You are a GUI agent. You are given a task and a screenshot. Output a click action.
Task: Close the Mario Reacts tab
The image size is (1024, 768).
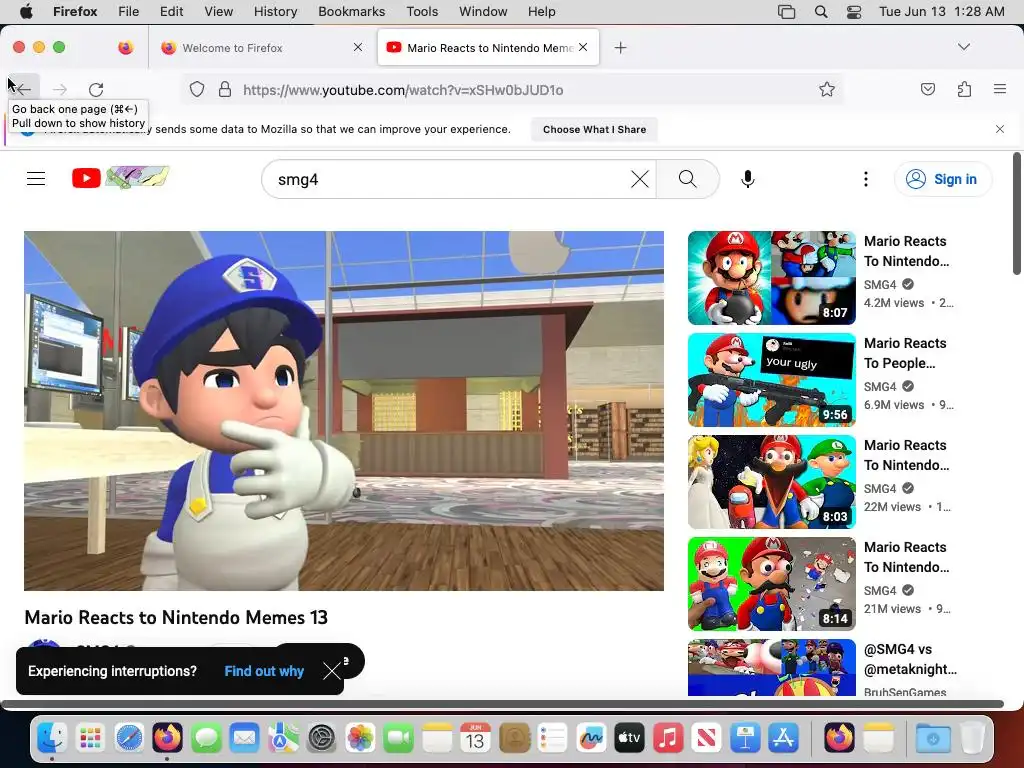(583, 47)
